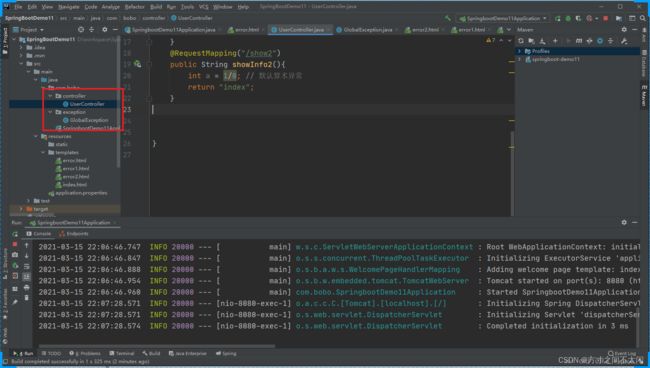
Task: Open Project view selector dropdown
Action: [x=28, y=29]
